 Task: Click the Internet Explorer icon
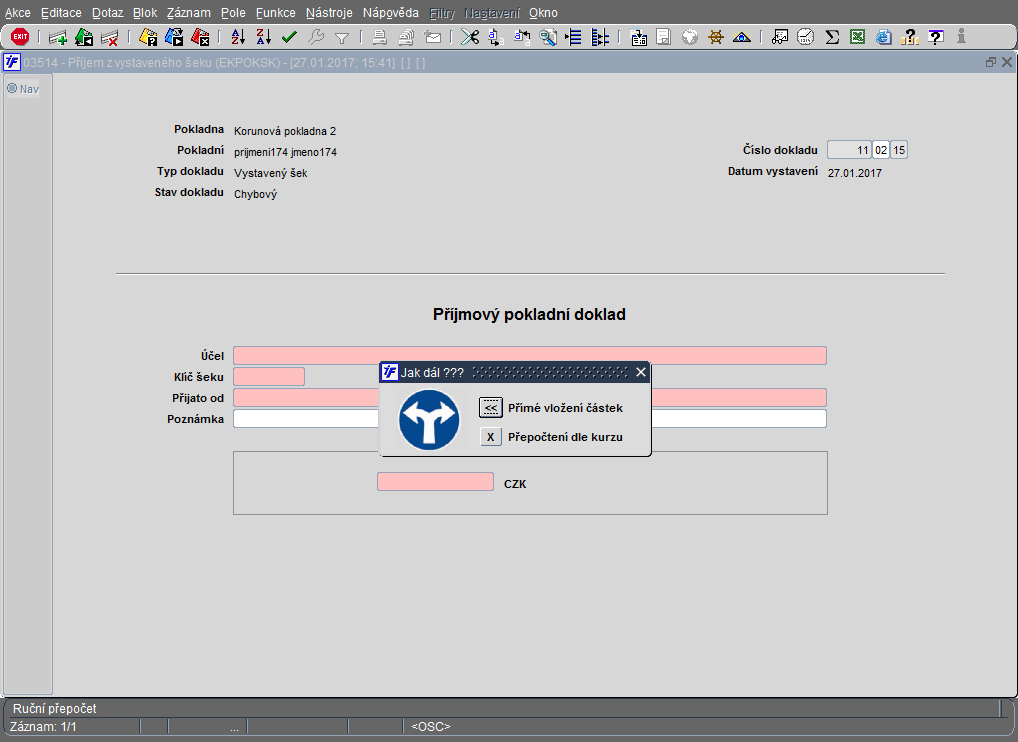pos(884,37)
